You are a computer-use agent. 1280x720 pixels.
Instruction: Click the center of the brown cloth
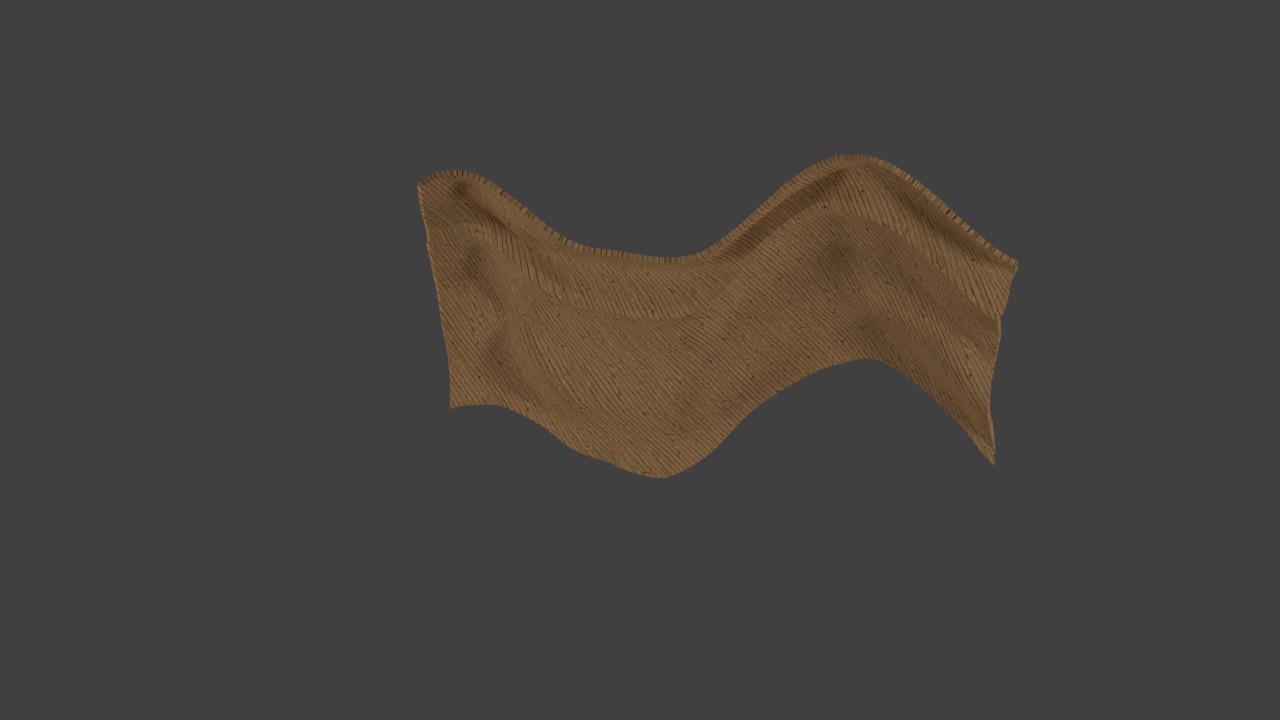point(700,330)
